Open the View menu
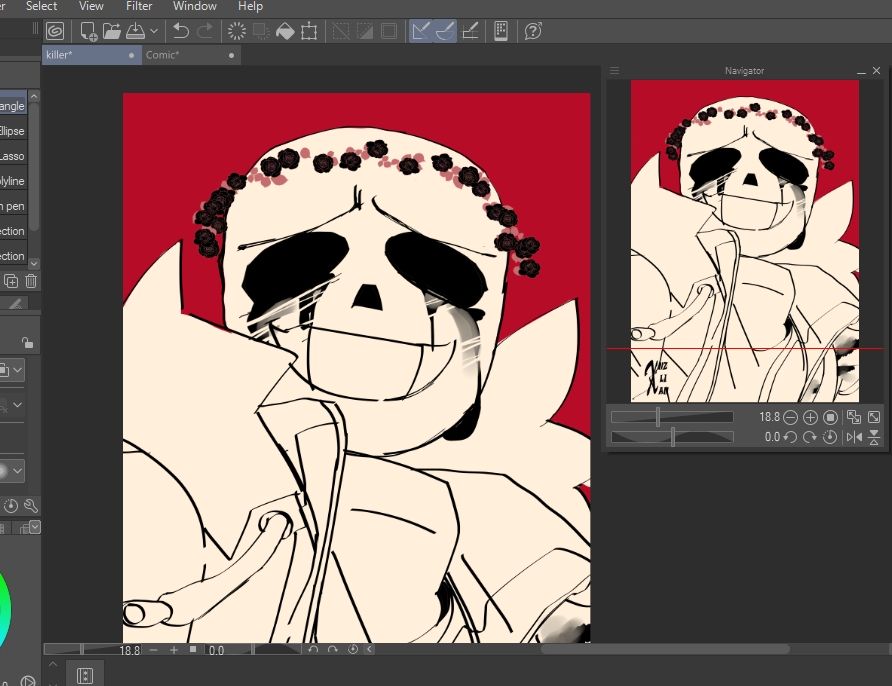This screenshot has width=892, height=686. 91,6
